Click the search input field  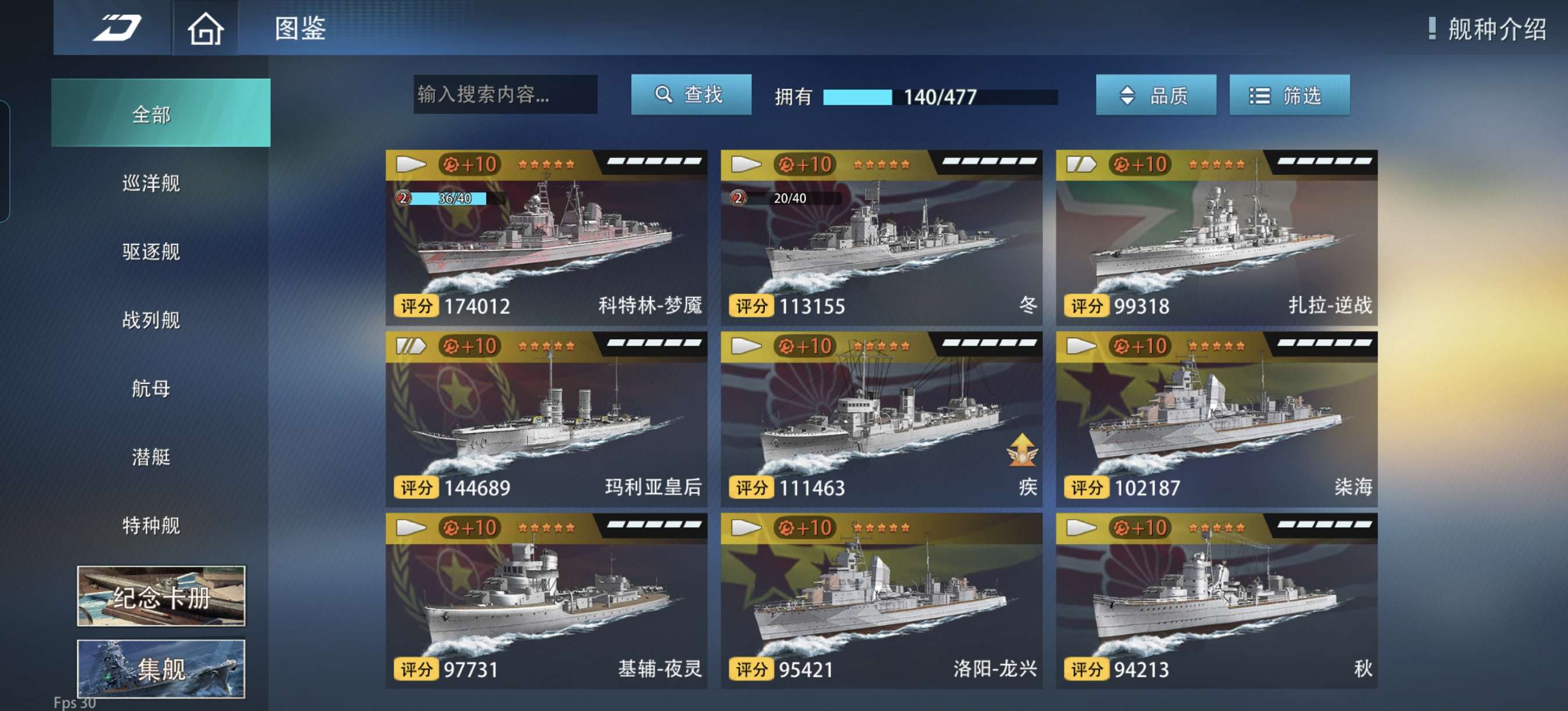coord(505,94)
